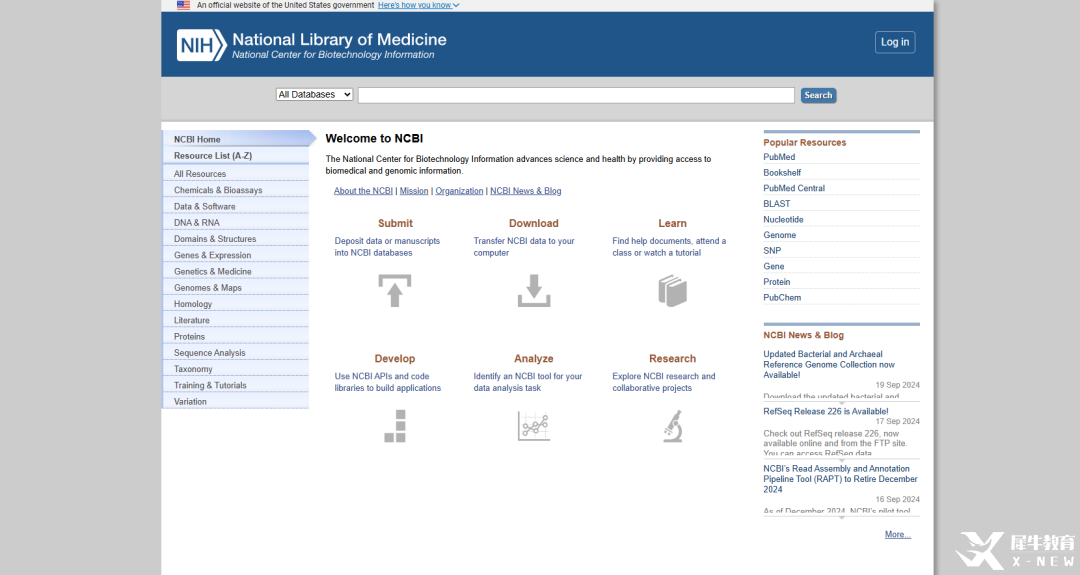The height and width of the screenshot is (575, 1080).
Task: Click the Develop heading link
Action: (395, 359)
